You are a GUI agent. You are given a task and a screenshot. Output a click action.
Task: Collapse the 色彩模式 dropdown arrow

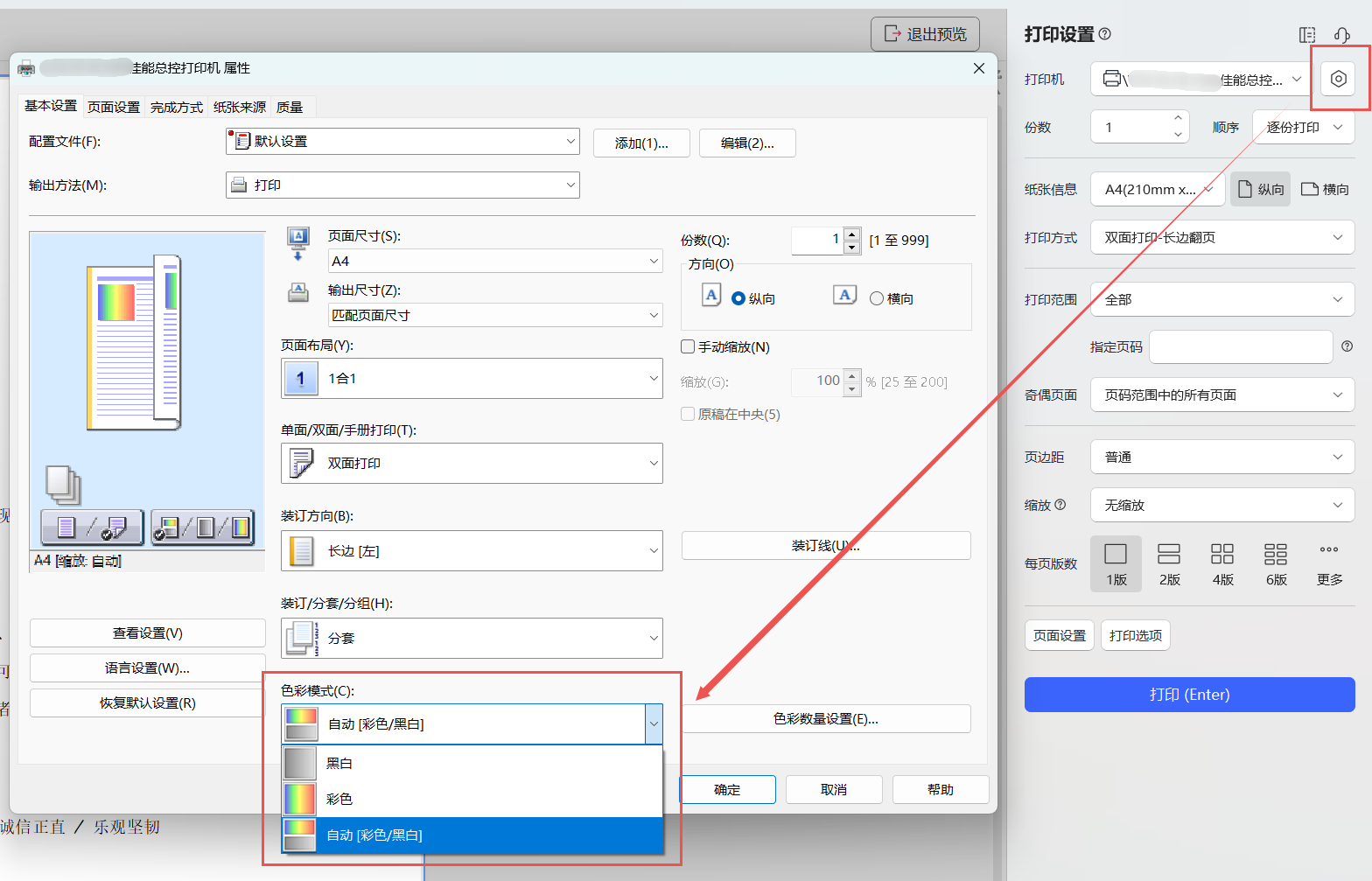[654, 724]
